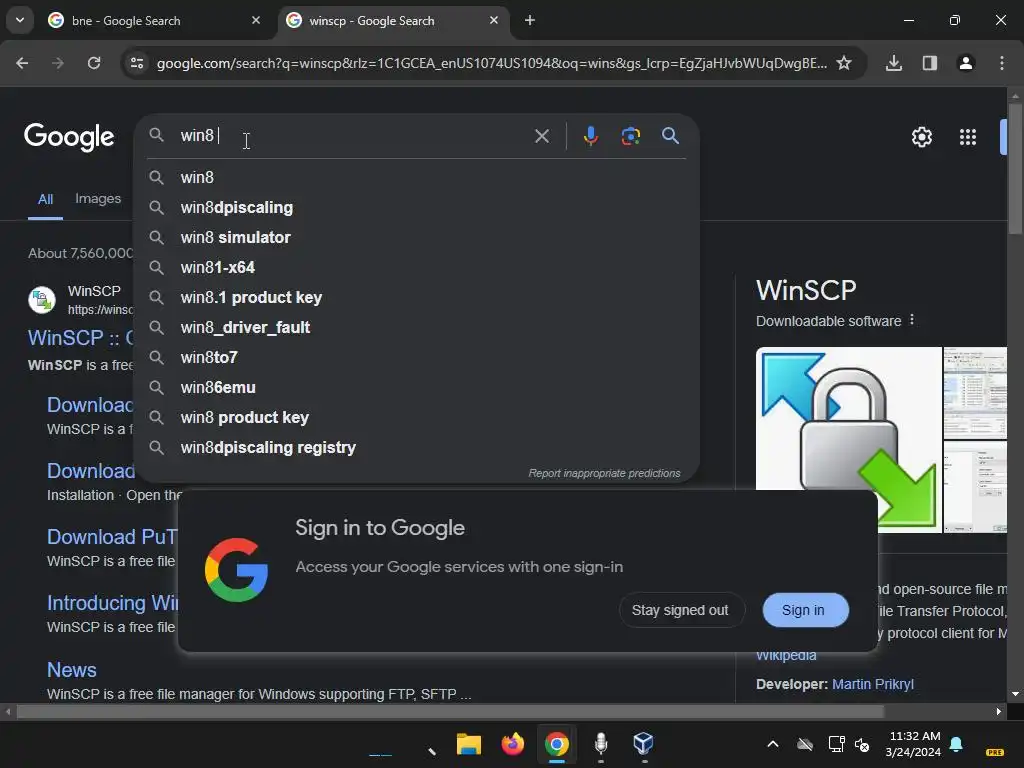
Task: Submit search with blue magnifier icon
Action: click(670, 136)
